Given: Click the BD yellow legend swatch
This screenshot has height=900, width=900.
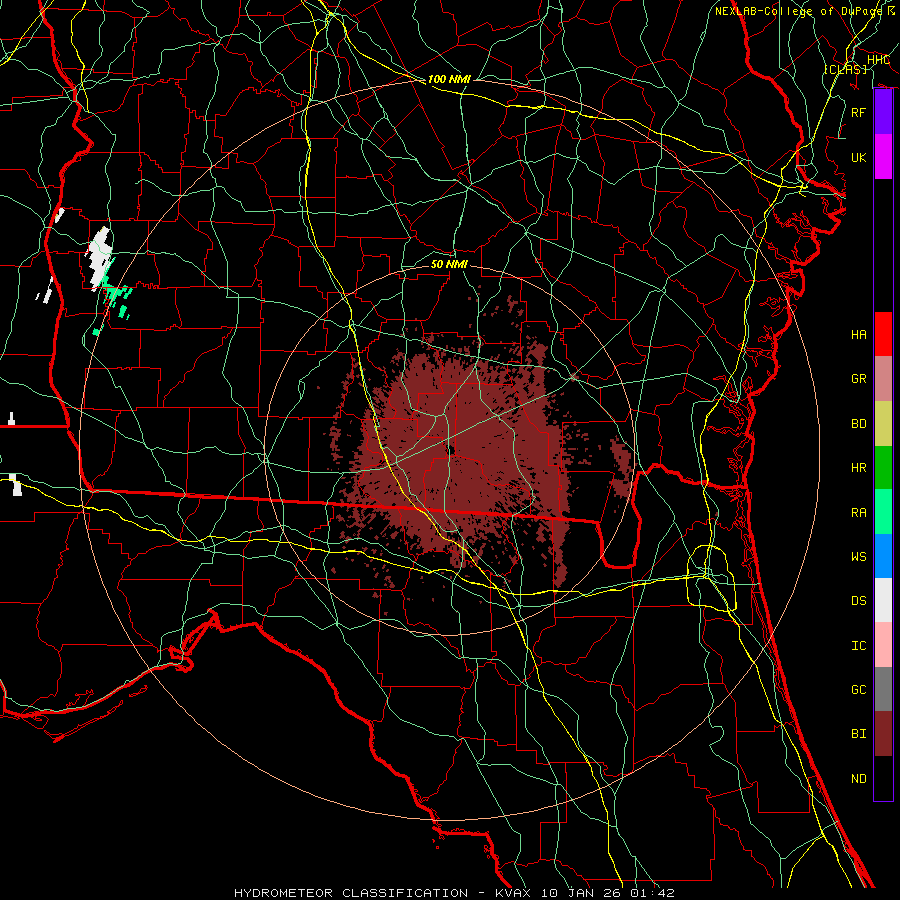Looking at the screenshot, I should coord(883,424).
